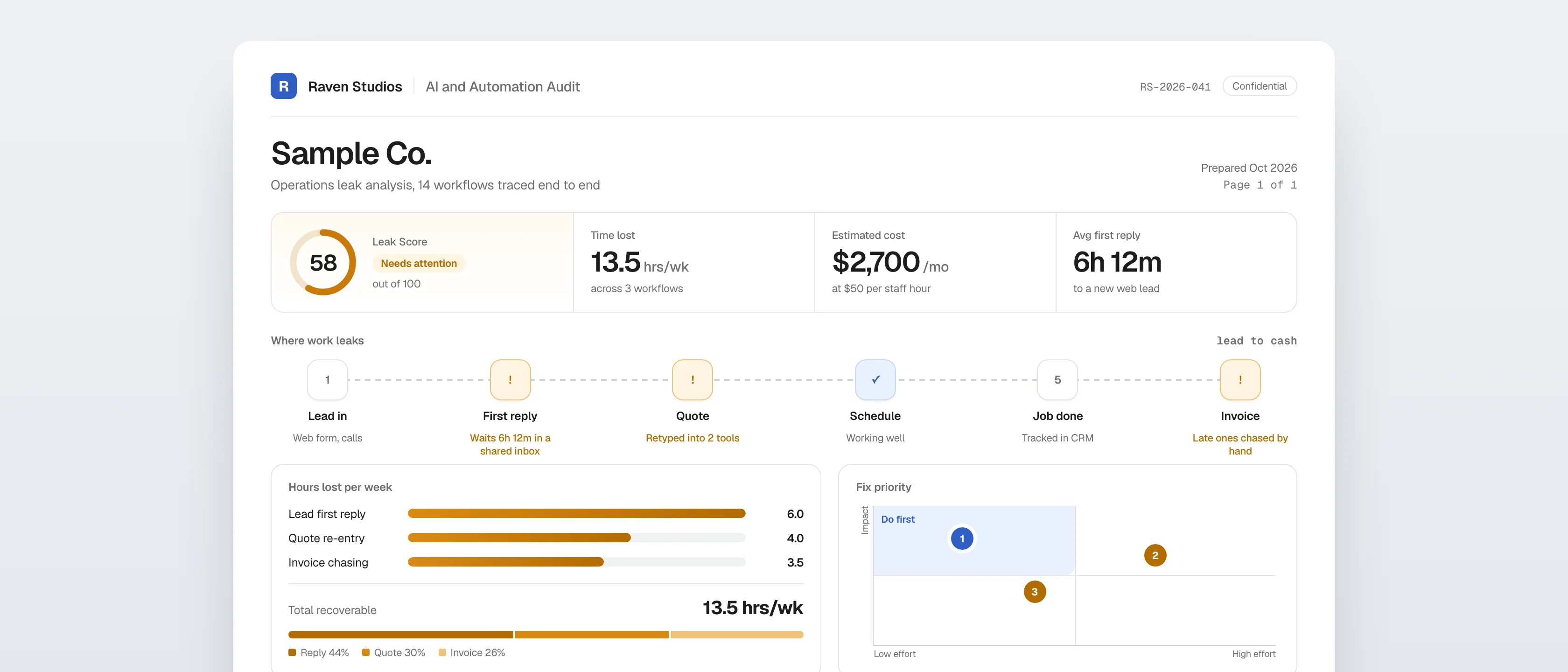1568x672 pixels.
Task: Click the to a new web lead caption
Action: pos(1116,288)
